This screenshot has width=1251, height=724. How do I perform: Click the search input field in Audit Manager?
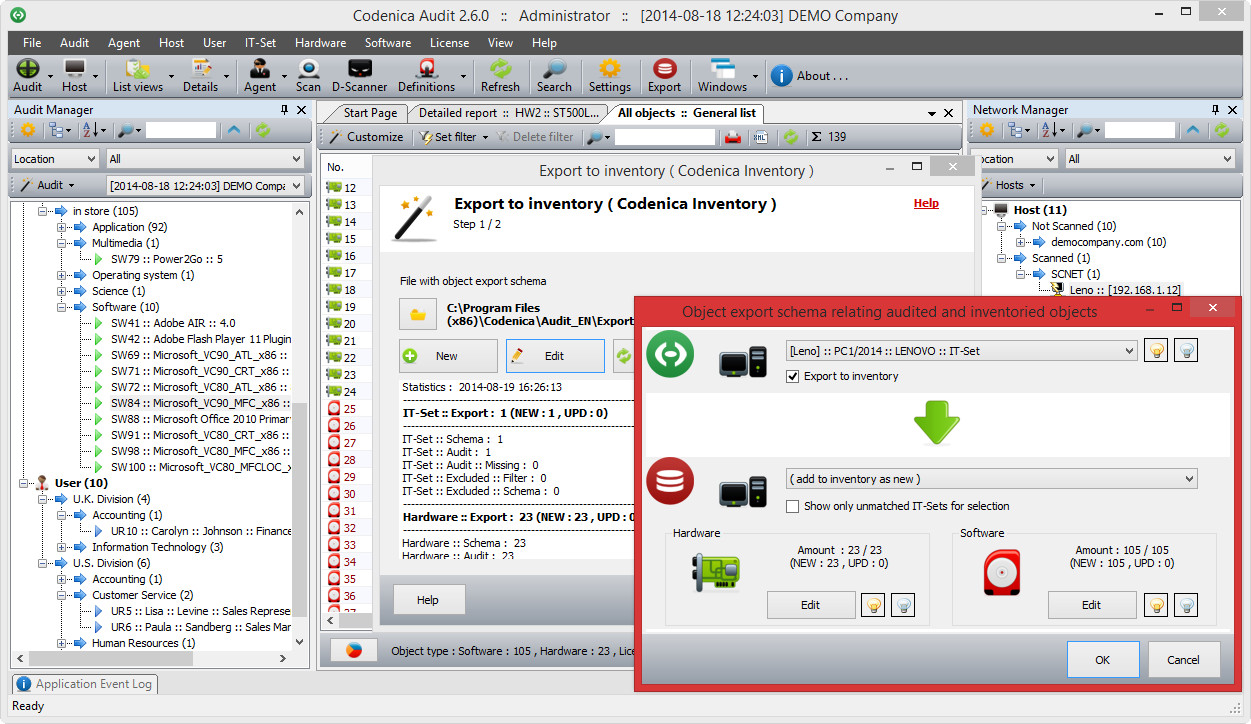[x=181, y=130]
